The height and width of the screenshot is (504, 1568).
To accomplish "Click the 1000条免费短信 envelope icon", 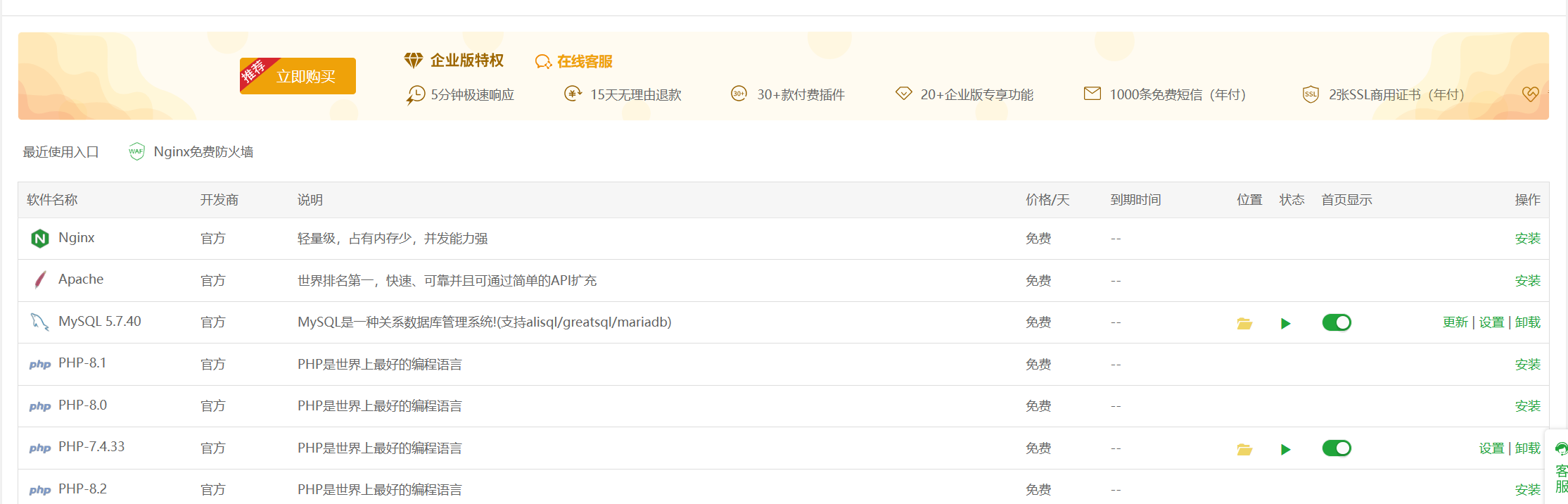I will click(x=1092, y=93).
